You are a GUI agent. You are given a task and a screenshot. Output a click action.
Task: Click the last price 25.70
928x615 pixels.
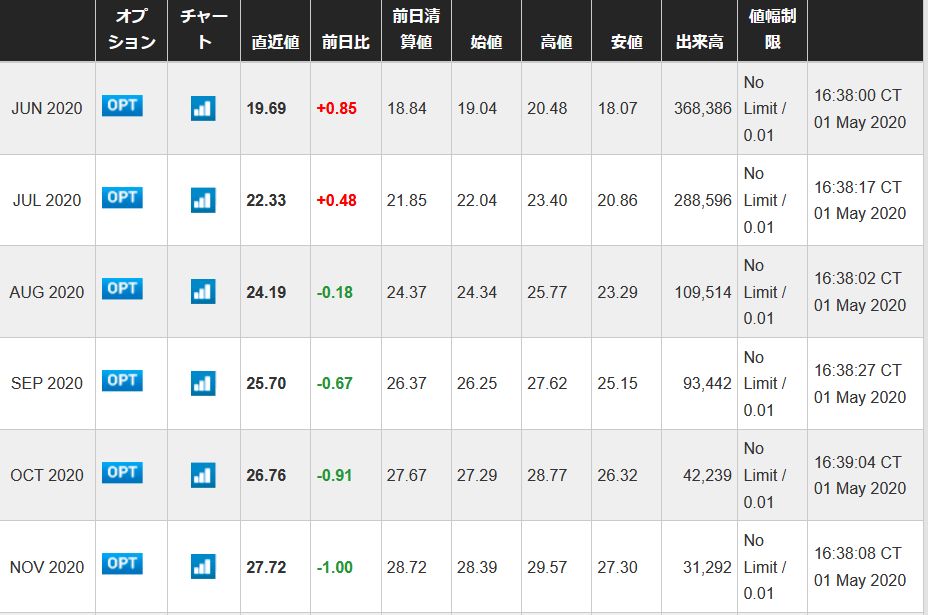[x=266, y=383]
